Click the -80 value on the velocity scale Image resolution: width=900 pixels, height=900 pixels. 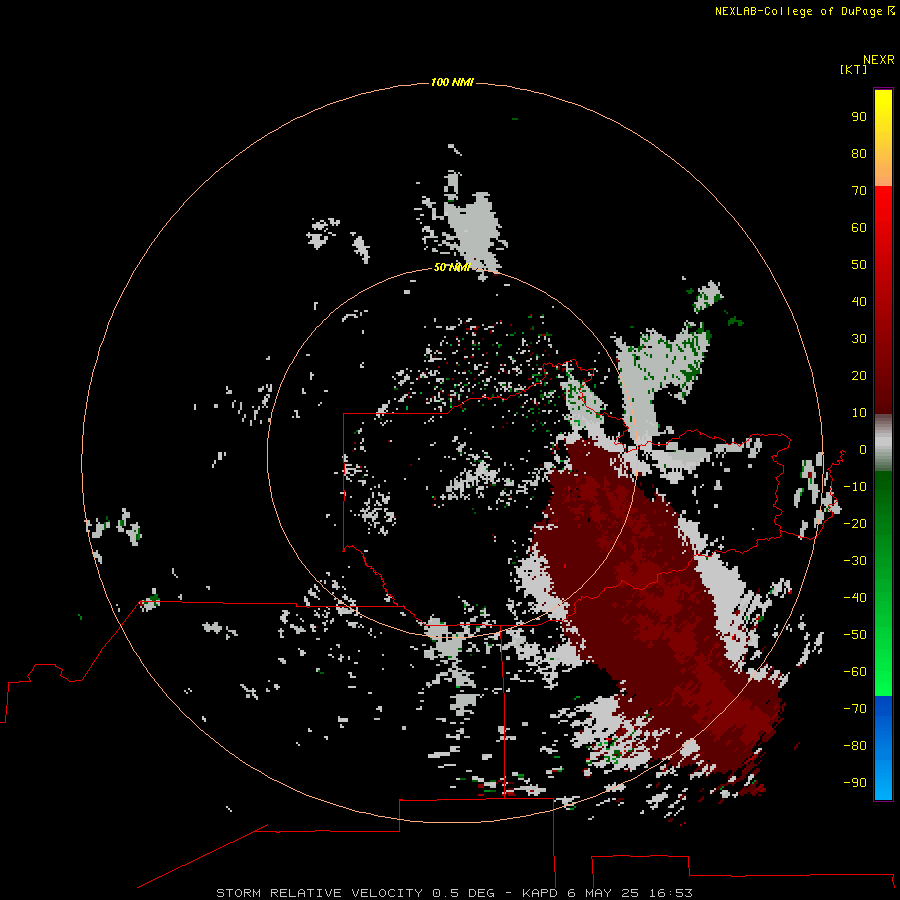855,746
